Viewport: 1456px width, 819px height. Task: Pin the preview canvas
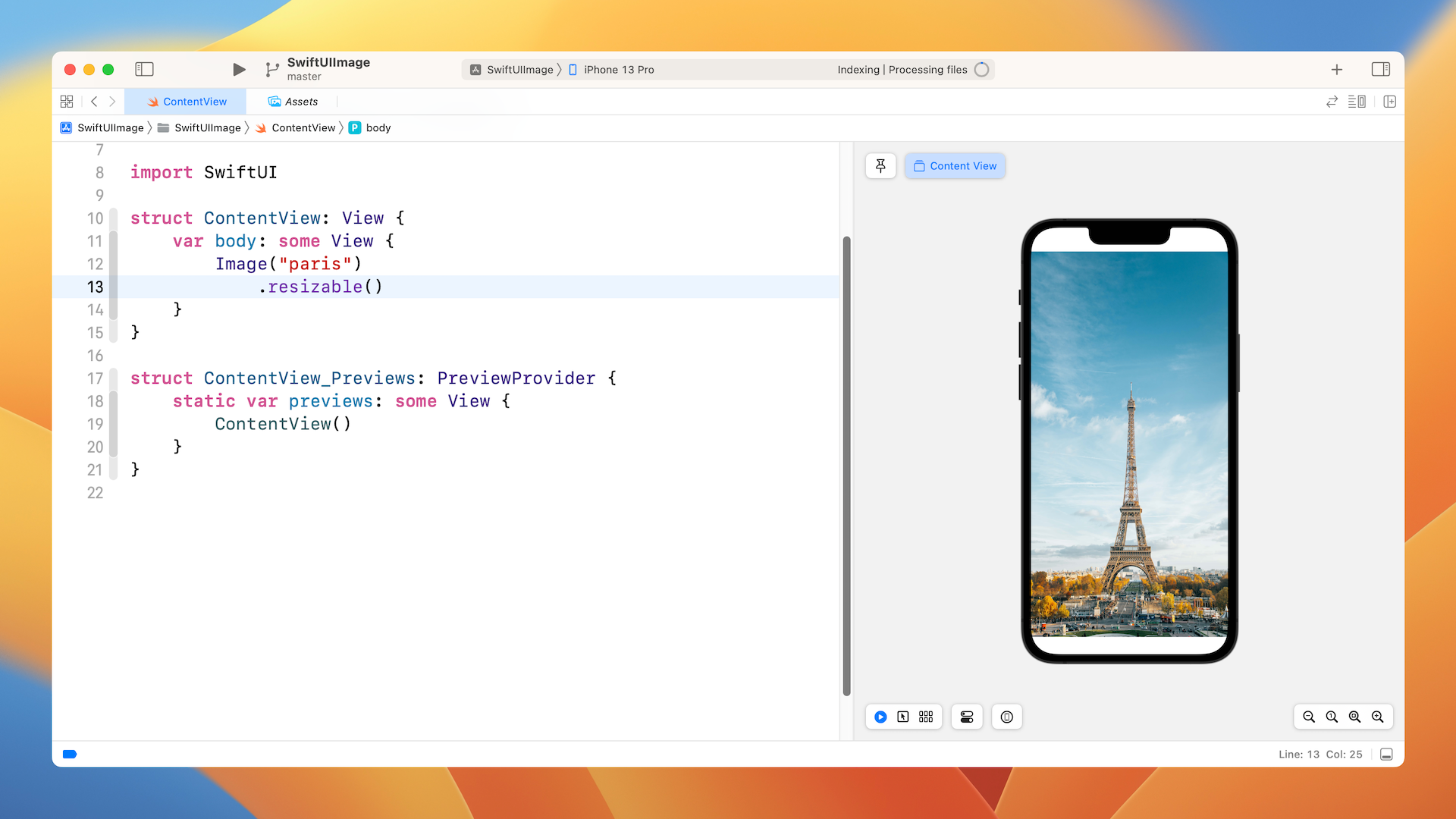tap(880, 166)
